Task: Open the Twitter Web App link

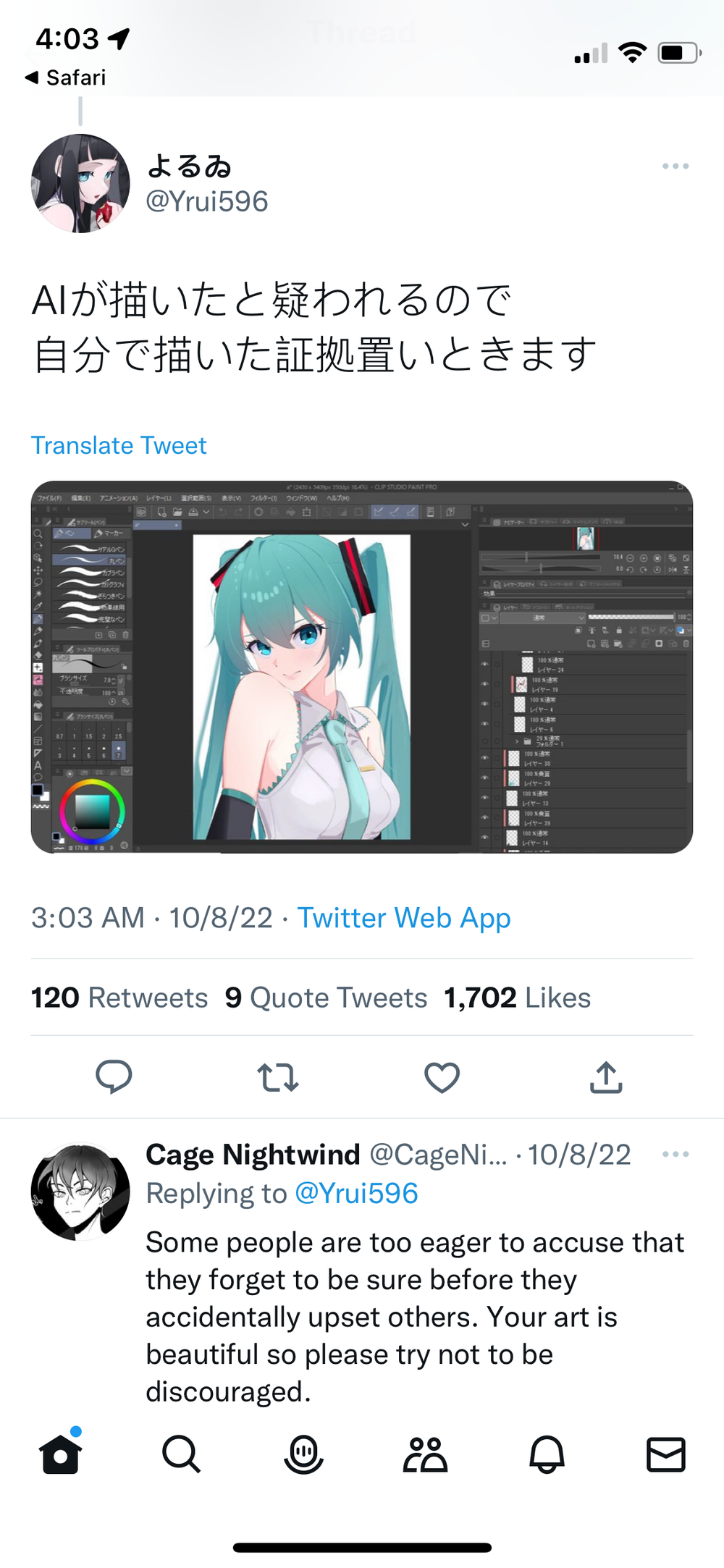Action: pyautogui.click(x=405, y=917)
